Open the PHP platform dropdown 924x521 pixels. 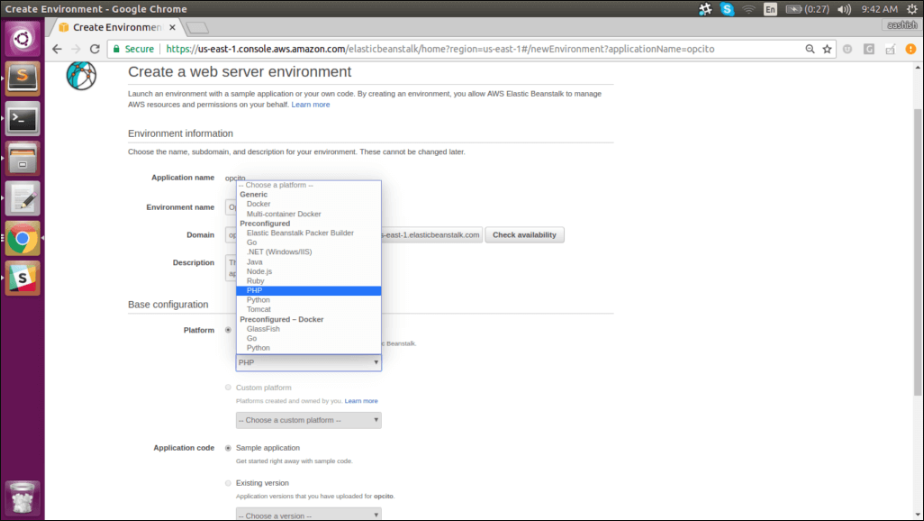click(x=308, y=362)
